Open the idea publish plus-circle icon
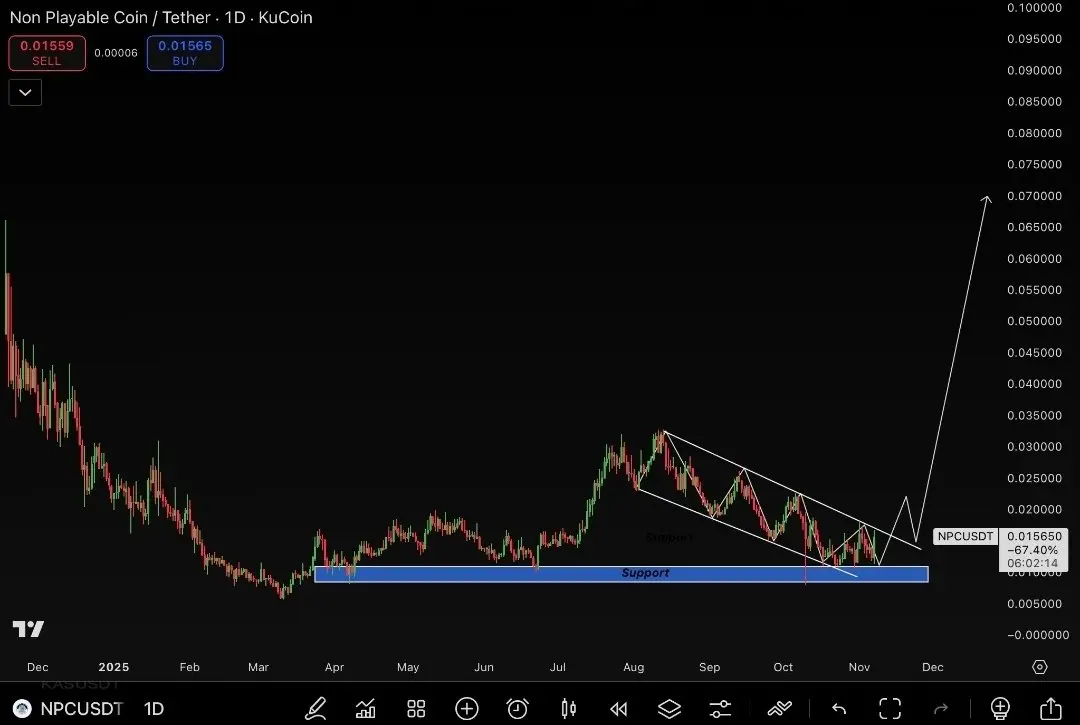The width and height of the screenshot is (1080, 725). coord(1000,708)
